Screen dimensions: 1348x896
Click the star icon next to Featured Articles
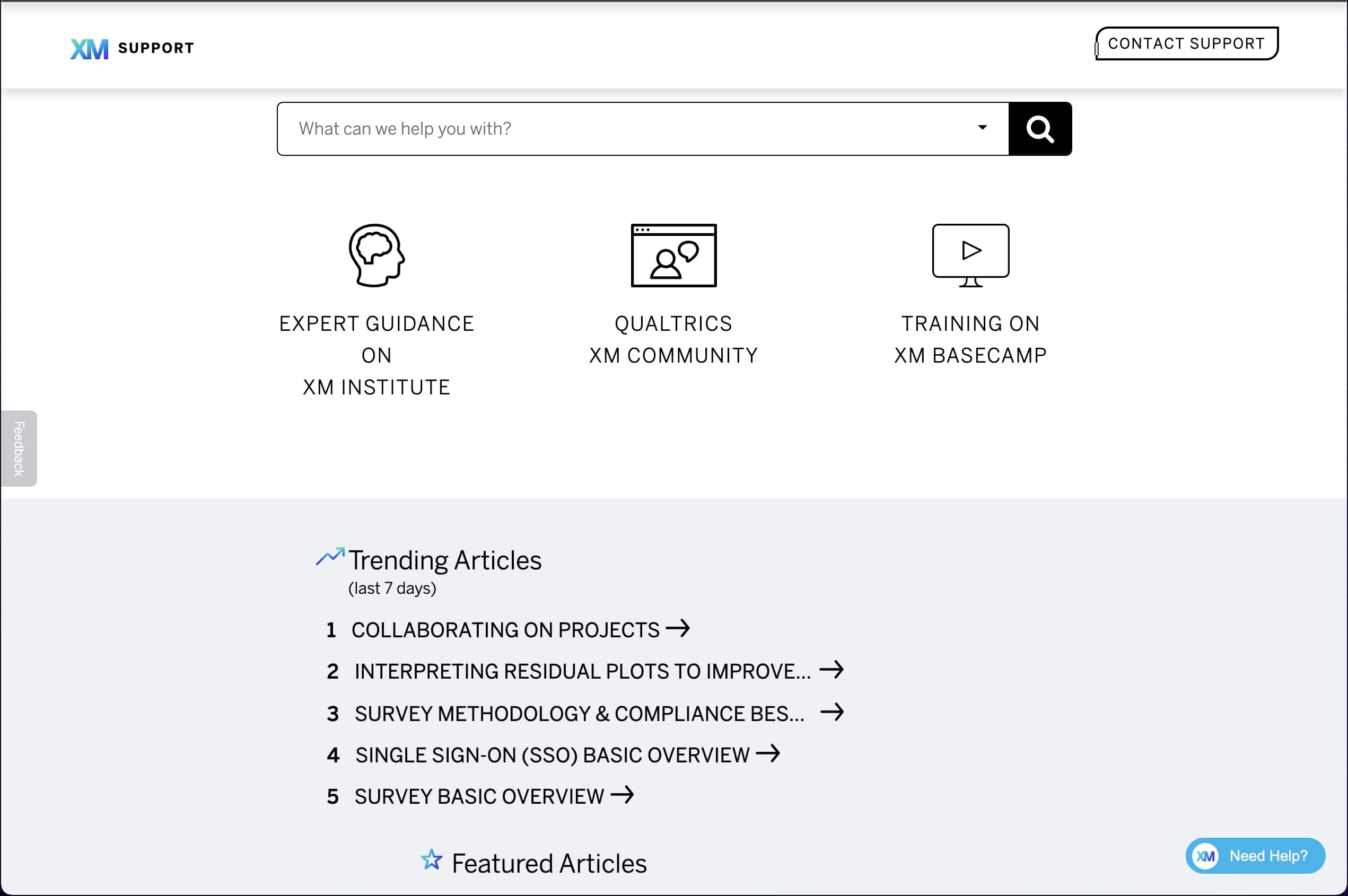pyautogui.click(x=433, y=859)
